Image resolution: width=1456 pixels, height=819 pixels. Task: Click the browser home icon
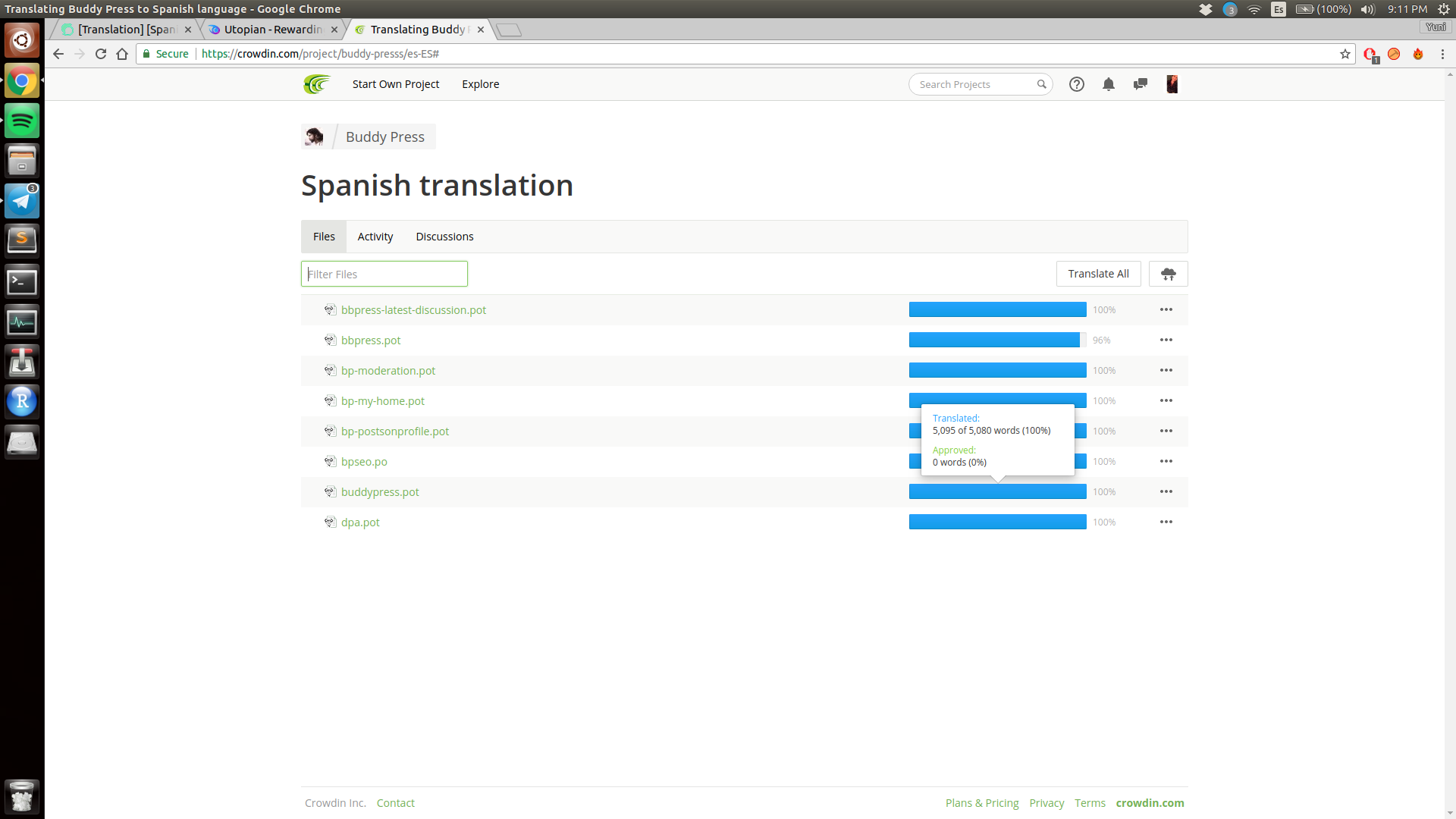coord(122,54)
